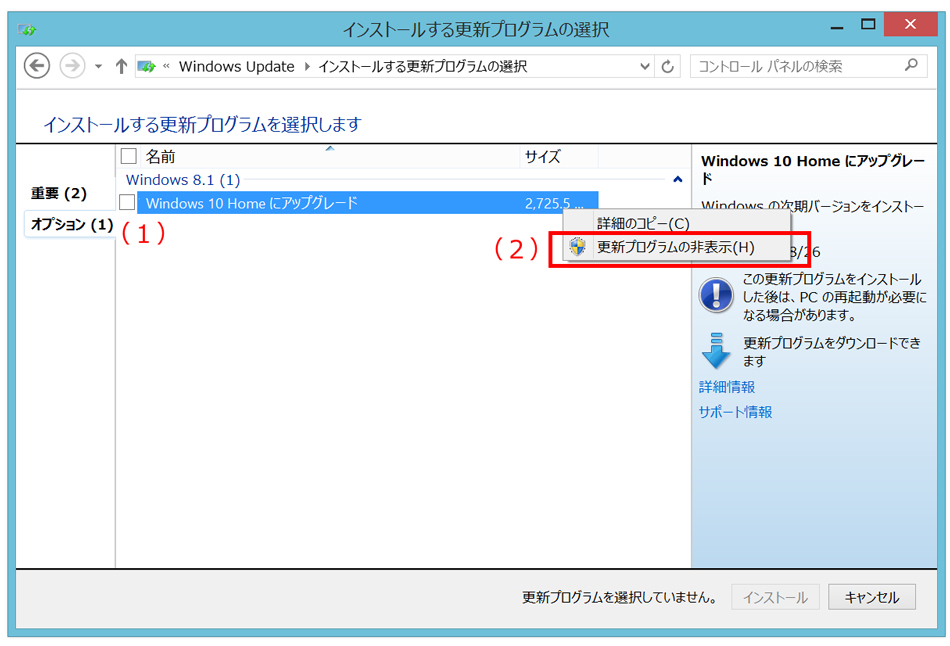The height and width of the screenshot is (646, 950).
Task: Open breadcrumb arrow after Windows Update
Action: click(307, 67)
